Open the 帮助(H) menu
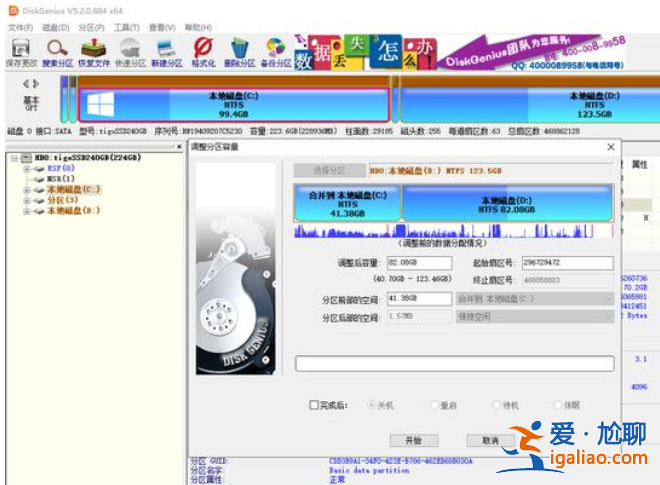This screenshot has width=660, height=485. (x=198, y=27)
